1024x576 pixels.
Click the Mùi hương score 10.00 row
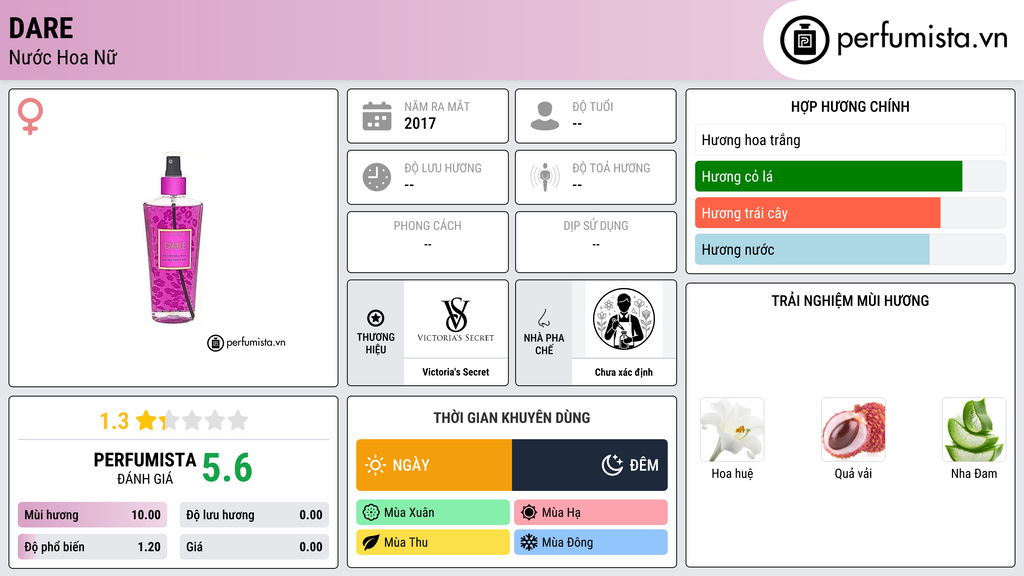click(x=92, y=515)
